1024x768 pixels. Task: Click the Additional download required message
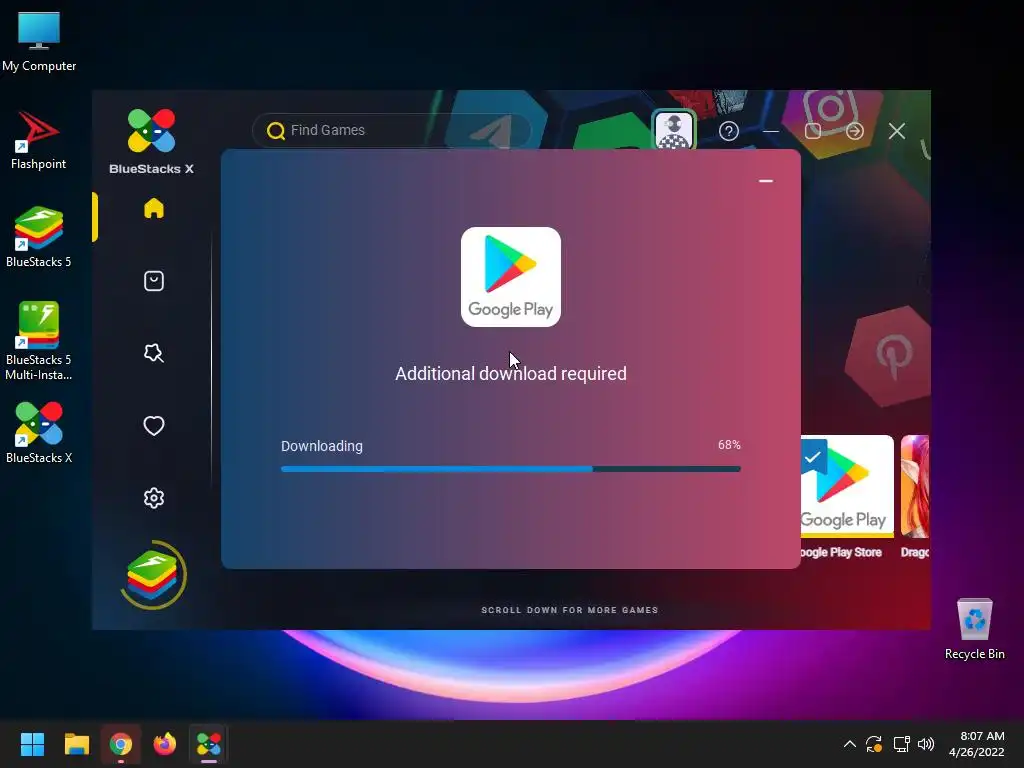click(x=511, y=374)
